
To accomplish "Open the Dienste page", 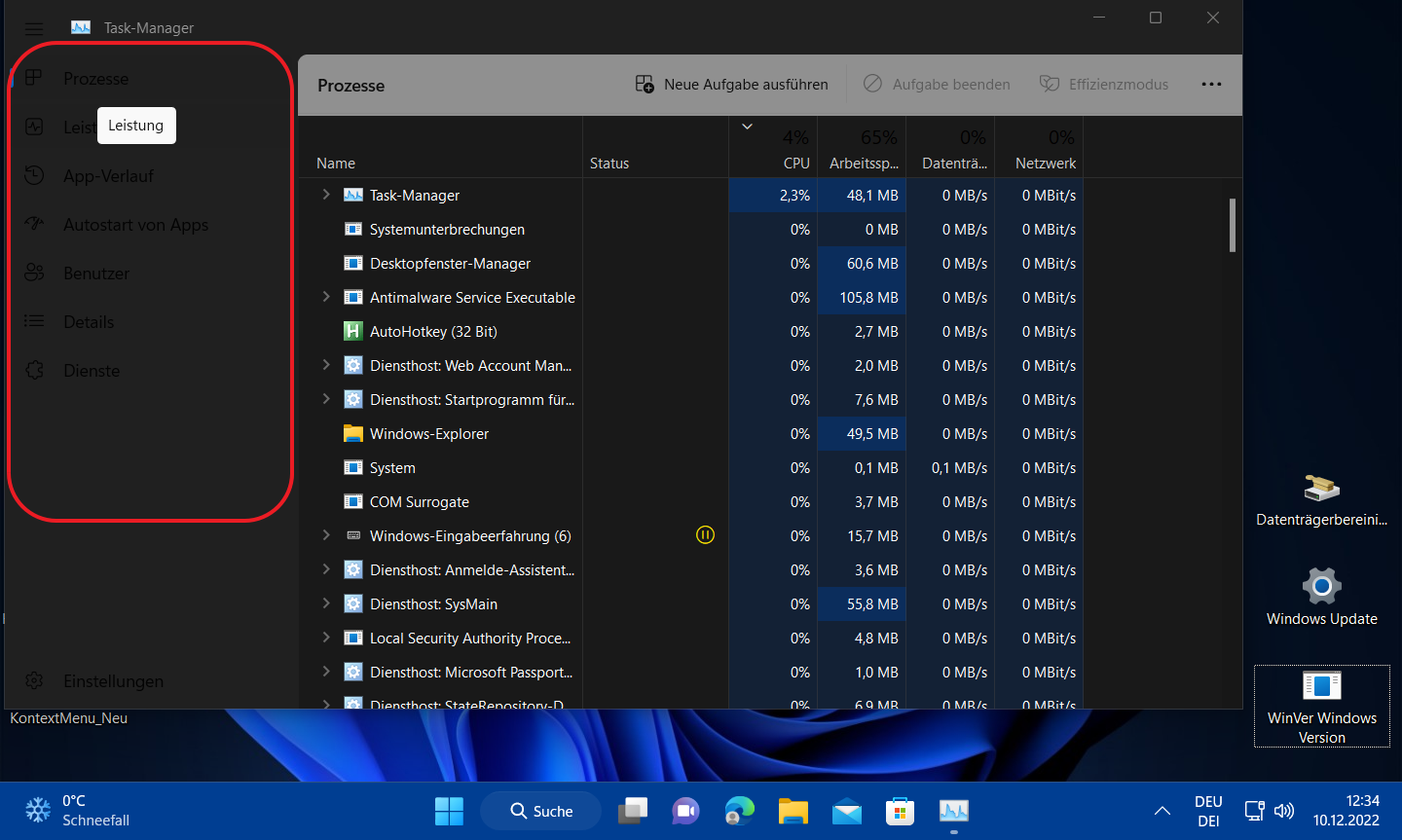I will pos(151,370).
